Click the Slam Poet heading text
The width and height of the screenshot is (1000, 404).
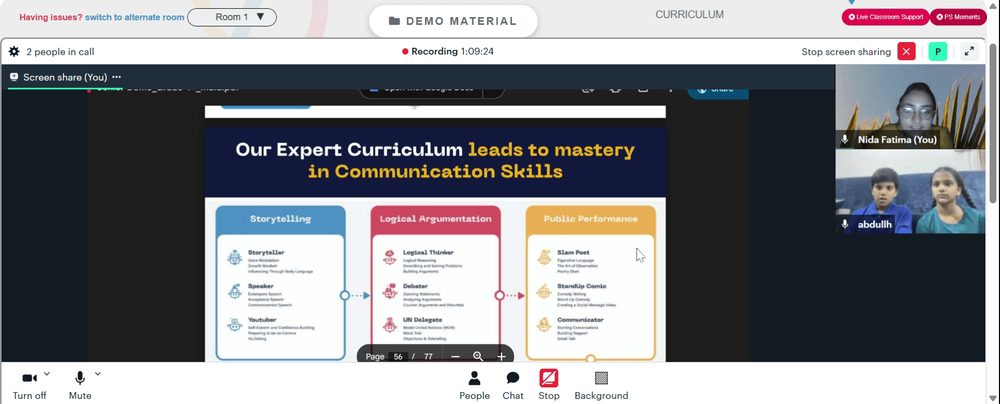573,252
